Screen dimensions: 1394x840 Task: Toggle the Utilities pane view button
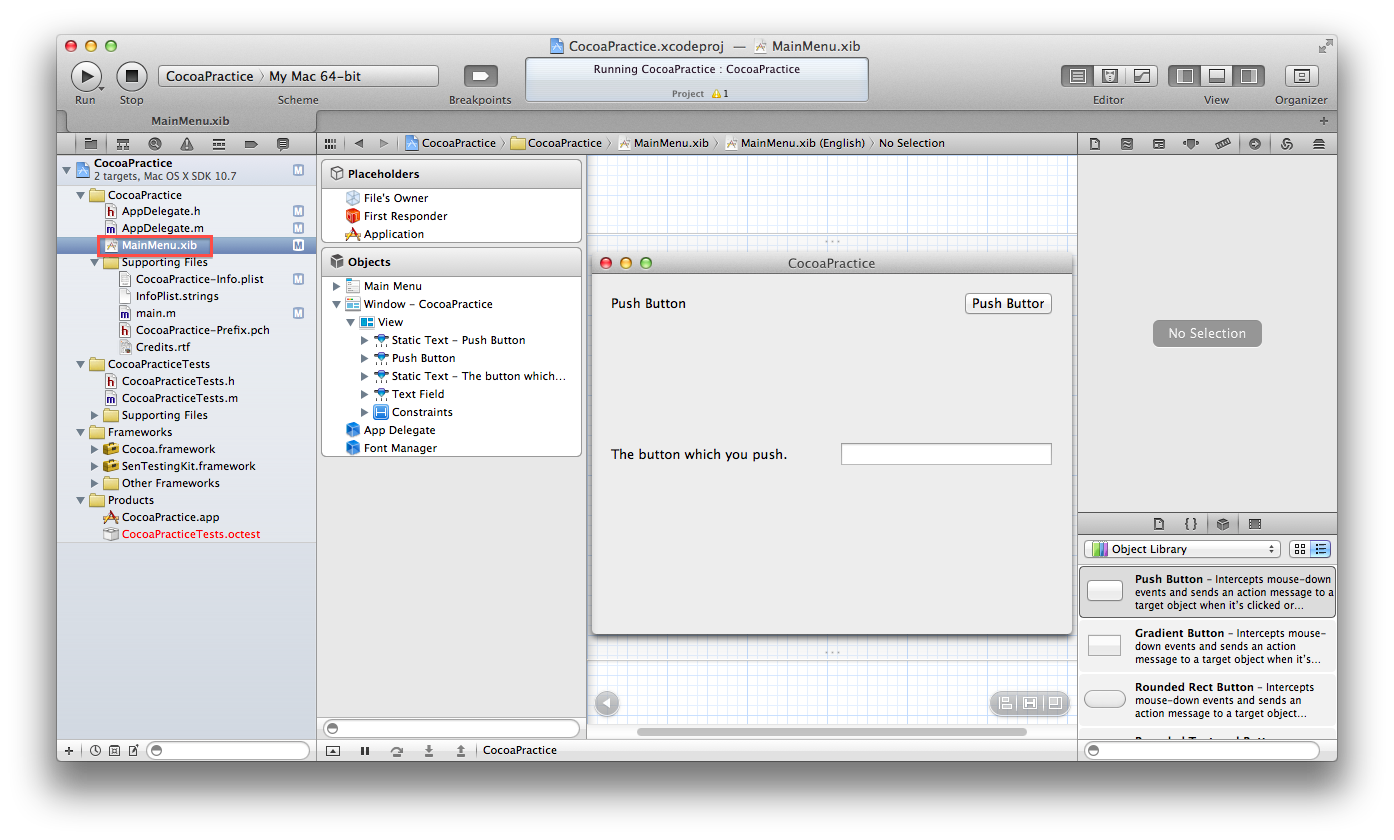[1248, 76]
